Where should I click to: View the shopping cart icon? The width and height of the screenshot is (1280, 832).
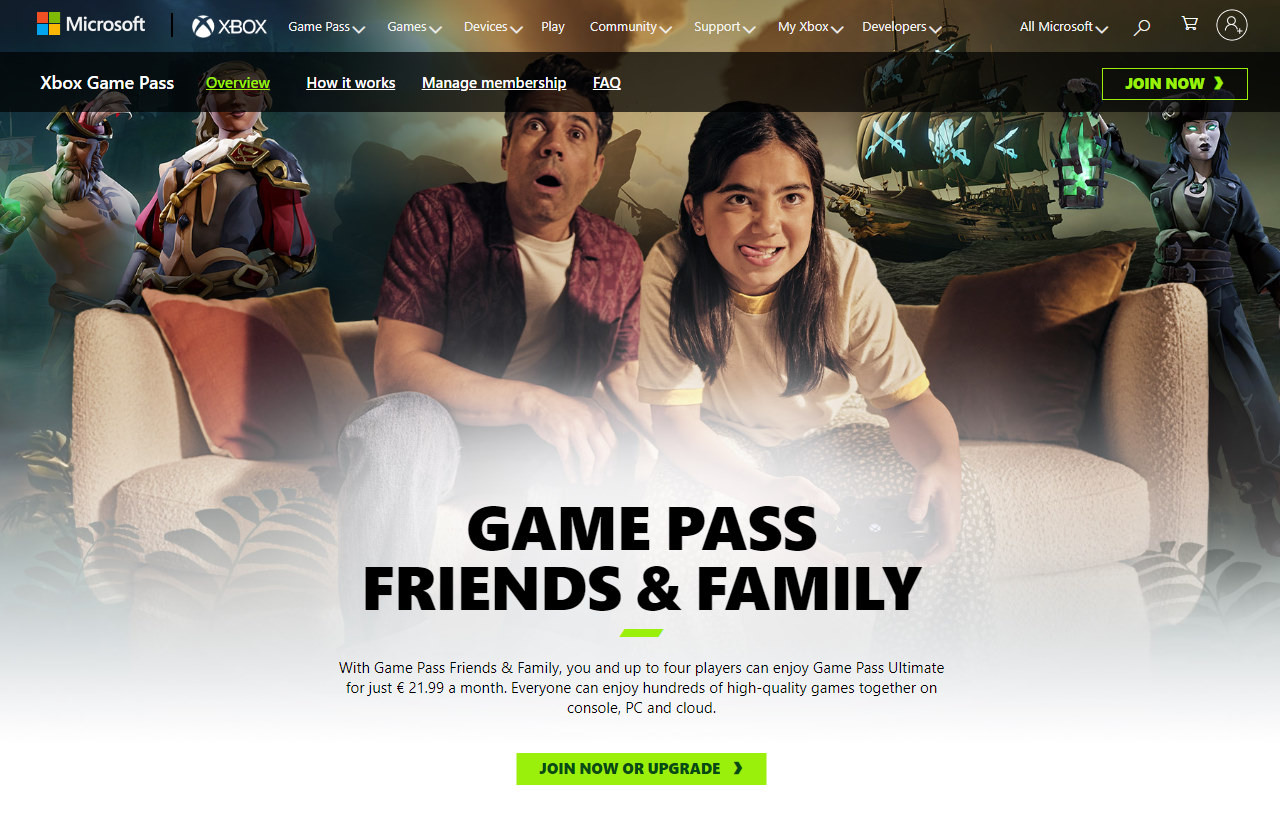point(1189,24)
